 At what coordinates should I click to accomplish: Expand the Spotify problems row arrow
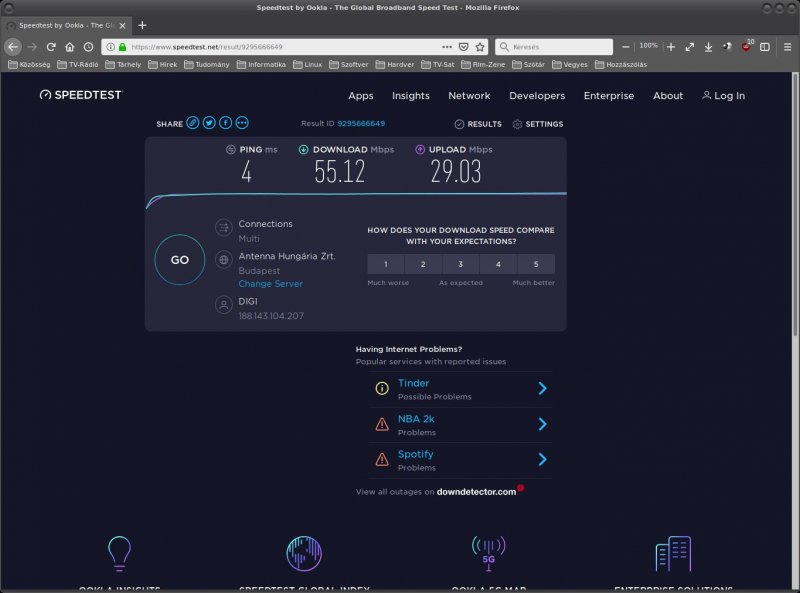[542, 459]
